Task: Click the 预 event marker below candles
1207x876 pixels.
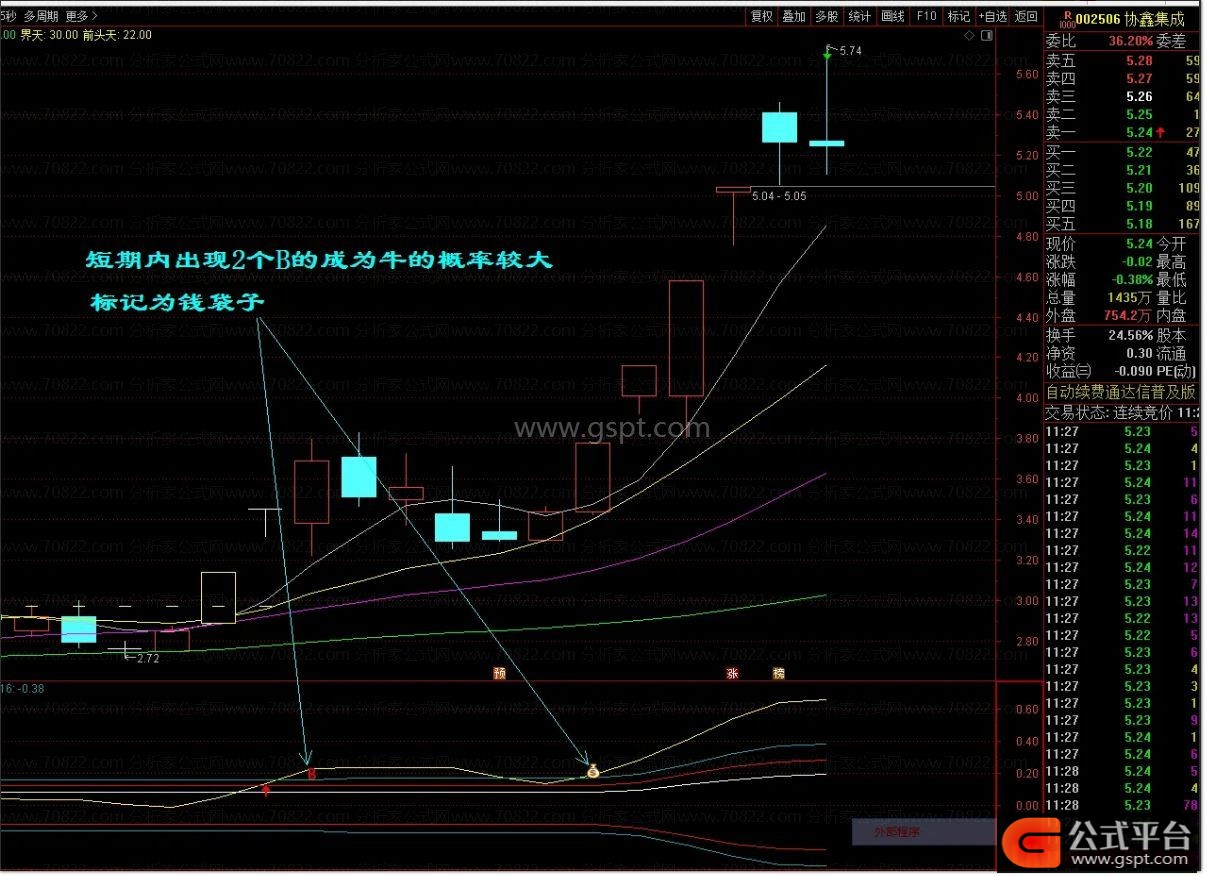Action: coord(500,673)
